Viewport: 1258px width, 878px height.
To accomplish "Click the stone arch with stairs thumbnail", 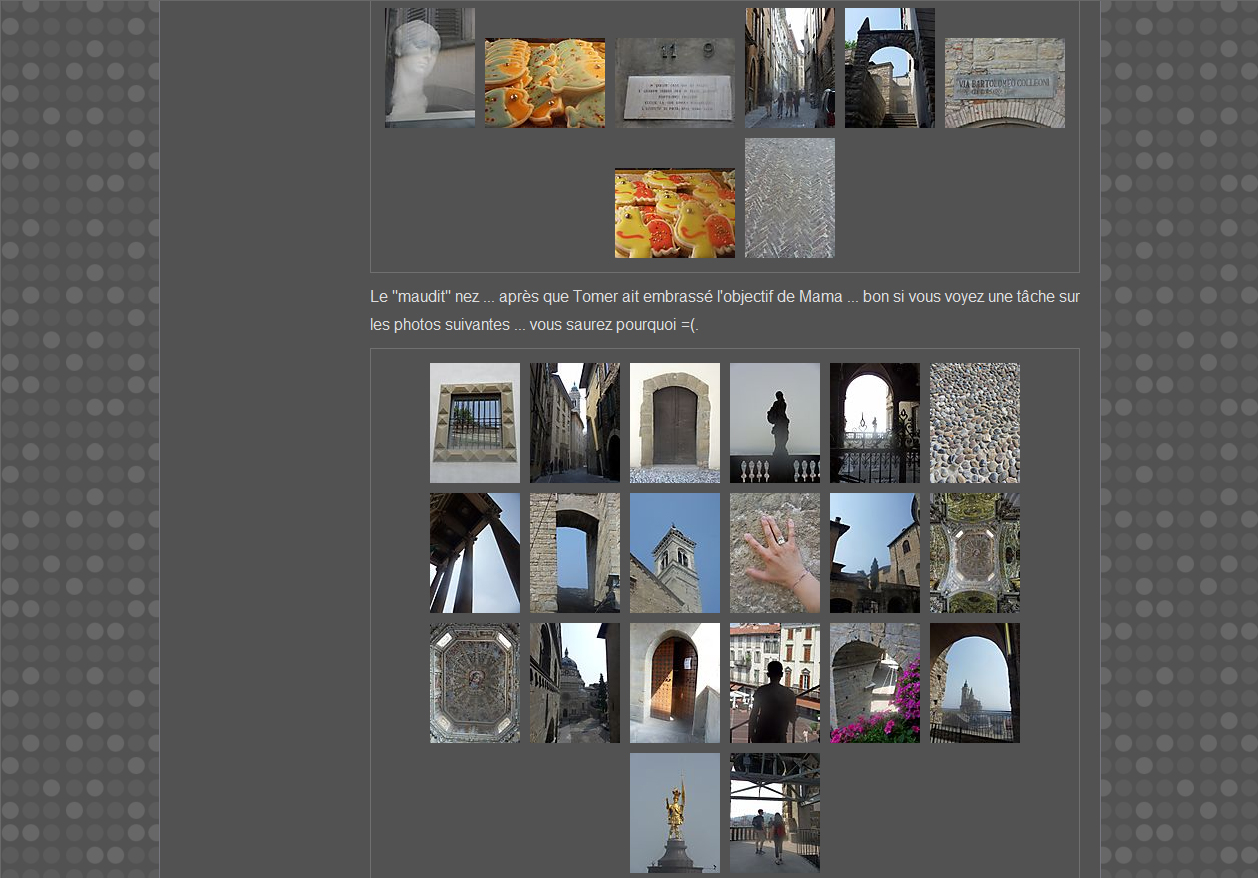I will click(890, 68).
